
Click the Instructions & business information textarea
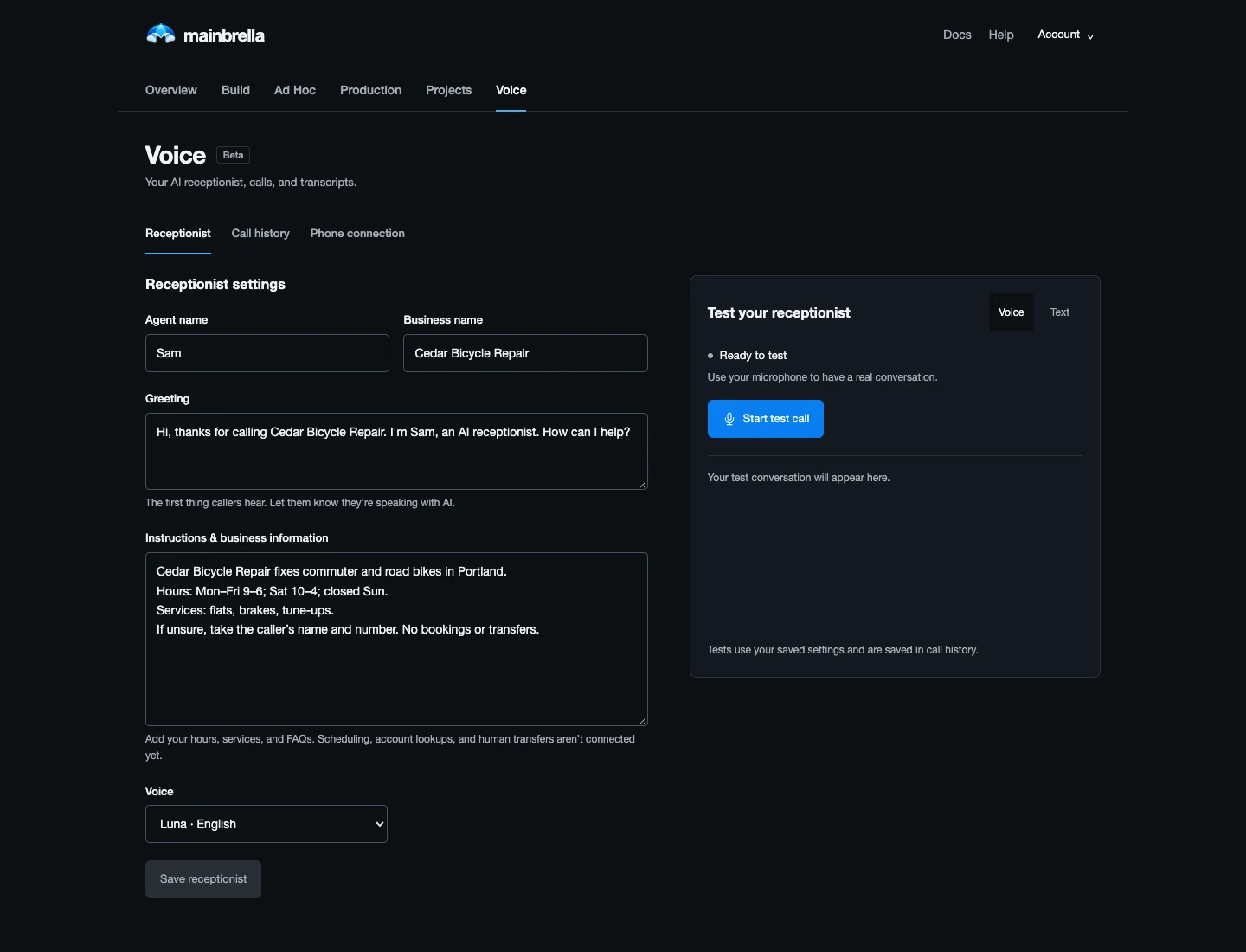(396, 639)
